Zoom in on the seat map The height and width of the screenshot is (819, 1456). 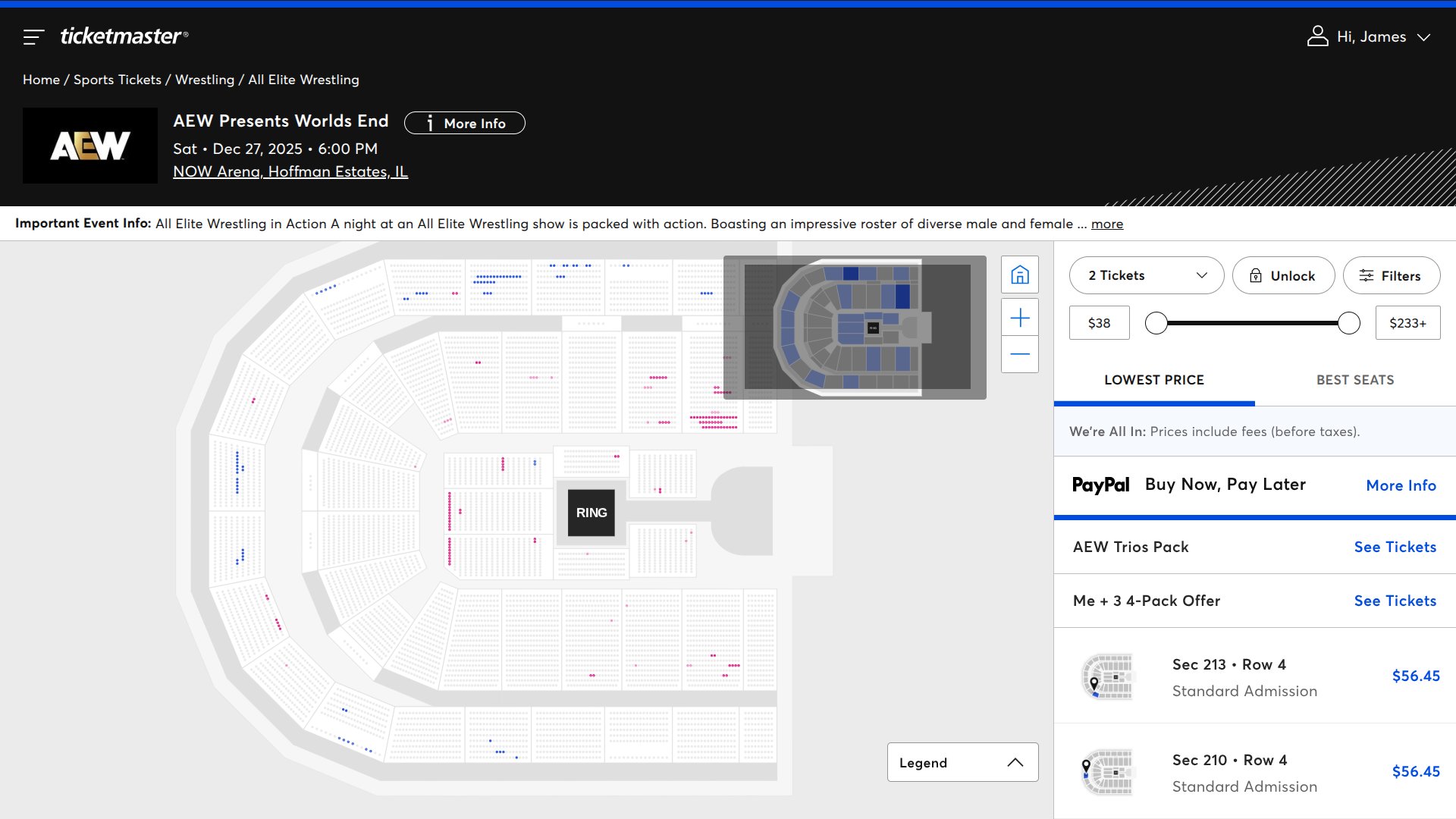(x=1020, y=318)
